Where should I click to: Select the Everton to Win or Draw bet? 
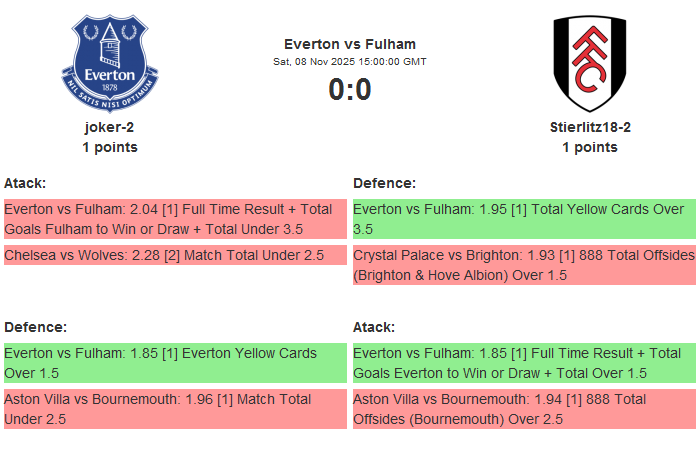[x=524, y=363]
